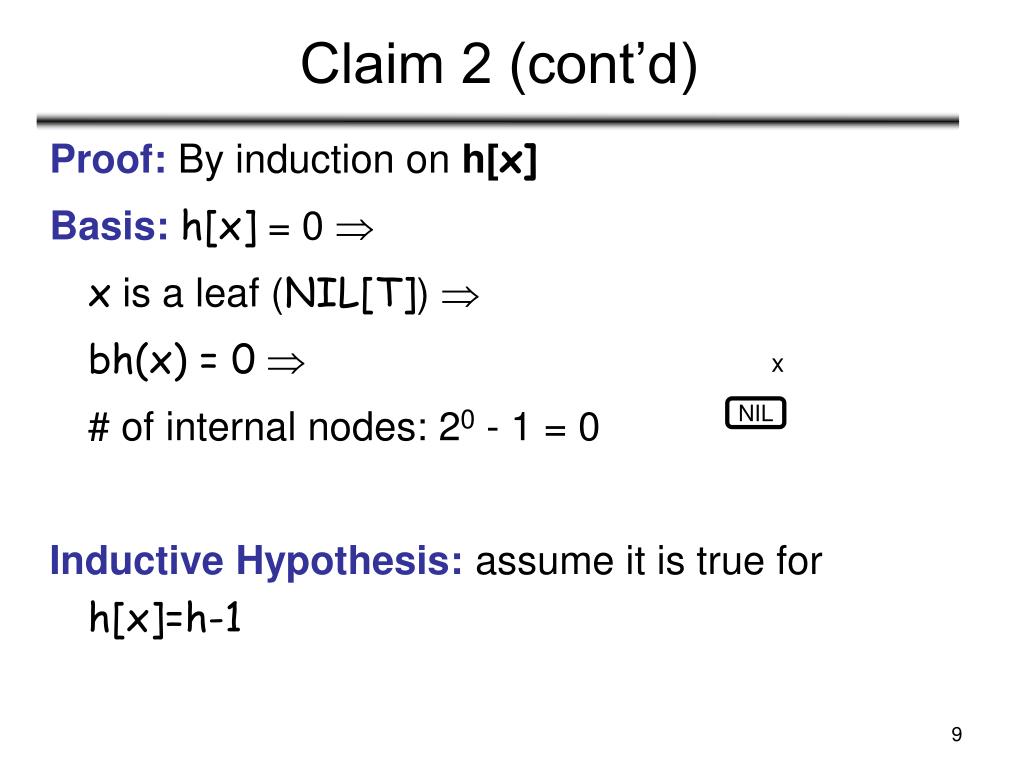Click the x label above NIL
Image resolution: width=1024 pixels, height=768 pixels.
coord(777,364)
